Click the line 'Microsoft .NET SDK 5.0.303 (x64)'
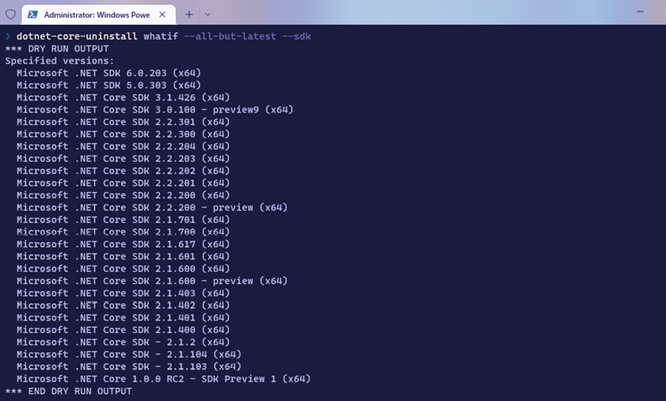Viewport: 666px width, 401px height. click(x=109, y=85)
